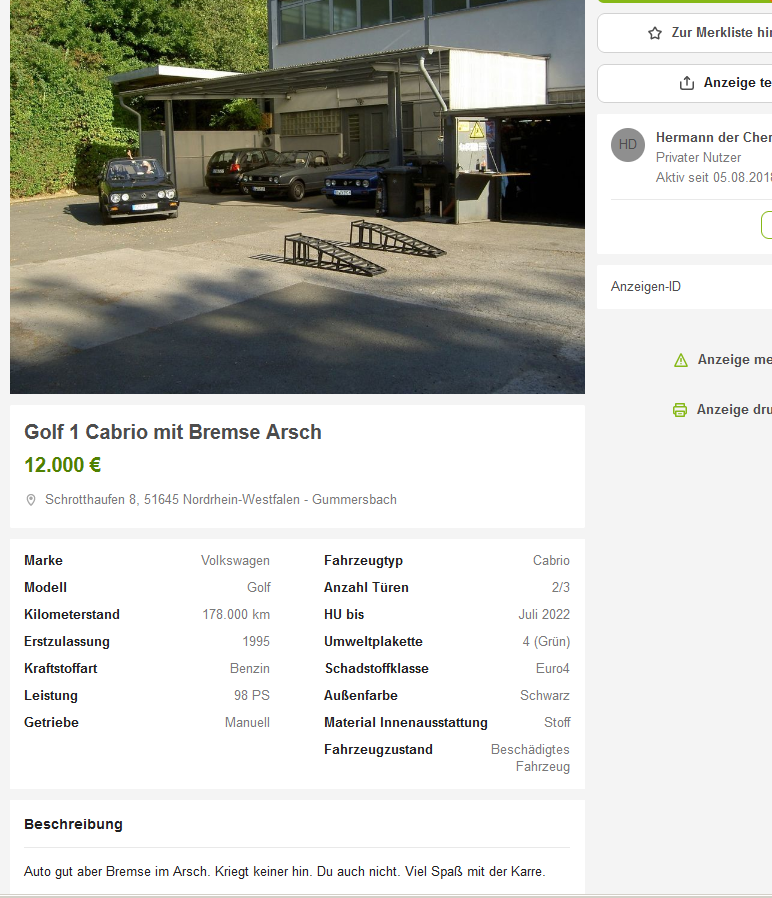
Task: Click the location pin before Schrotthaufen 8
Action: point(31,500)
